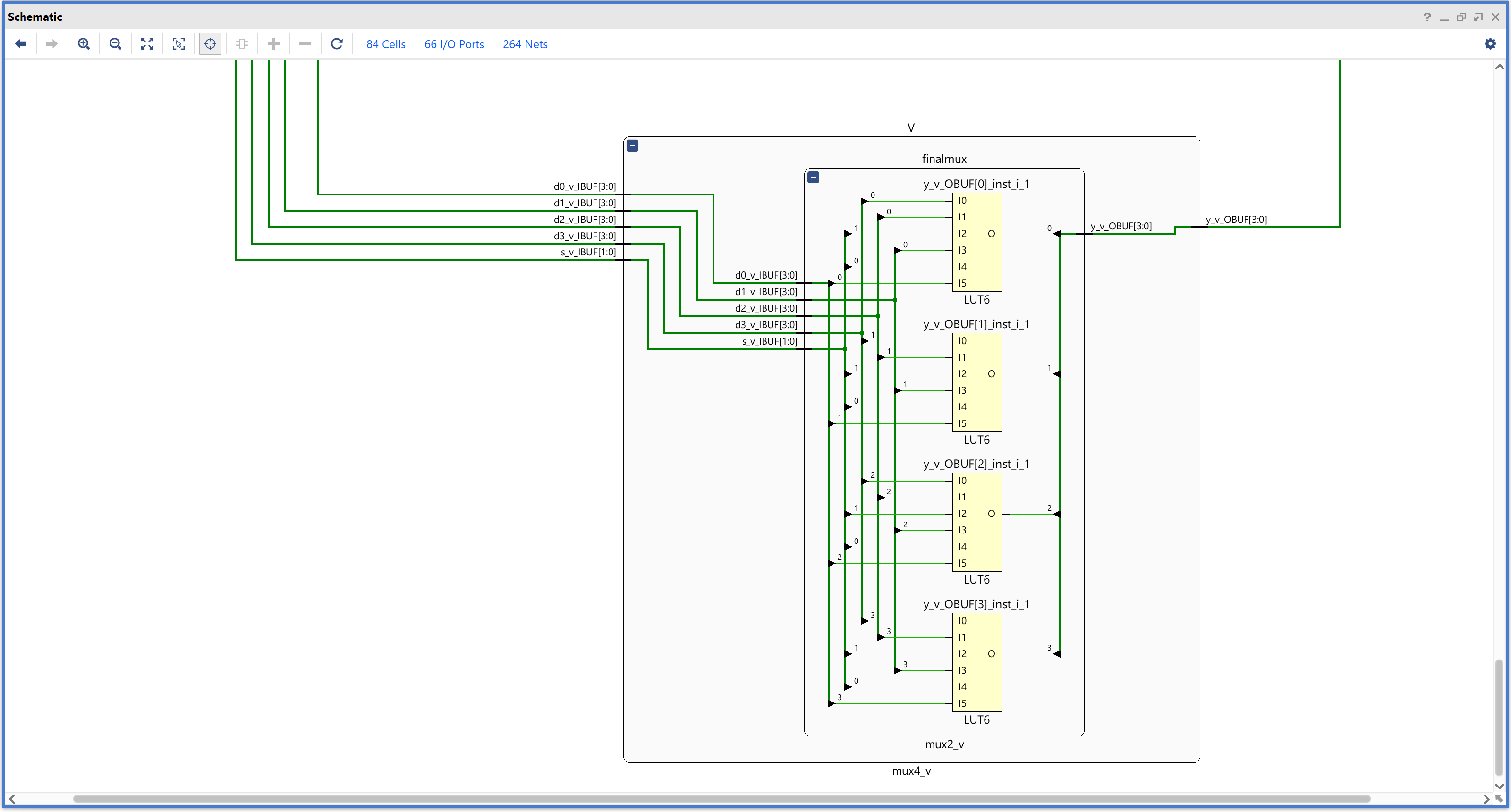Toggle the Autofit Selection crosshair button
1511x812 pixels.
point(211,44)
